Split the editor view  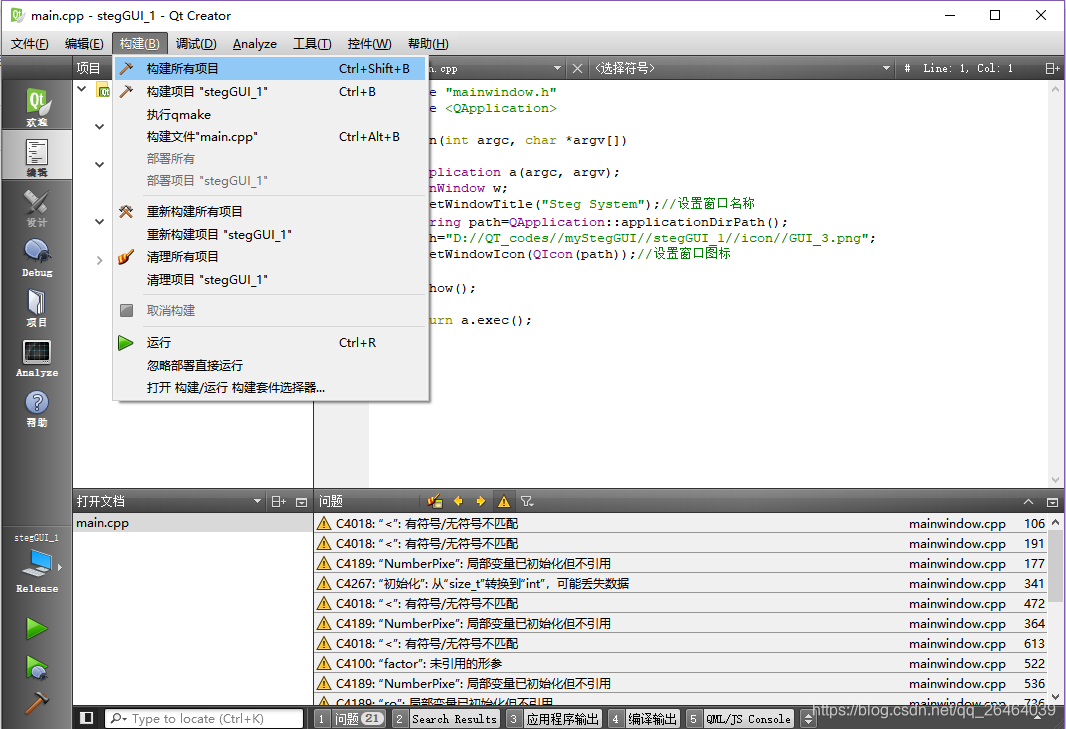[1052, 68]
